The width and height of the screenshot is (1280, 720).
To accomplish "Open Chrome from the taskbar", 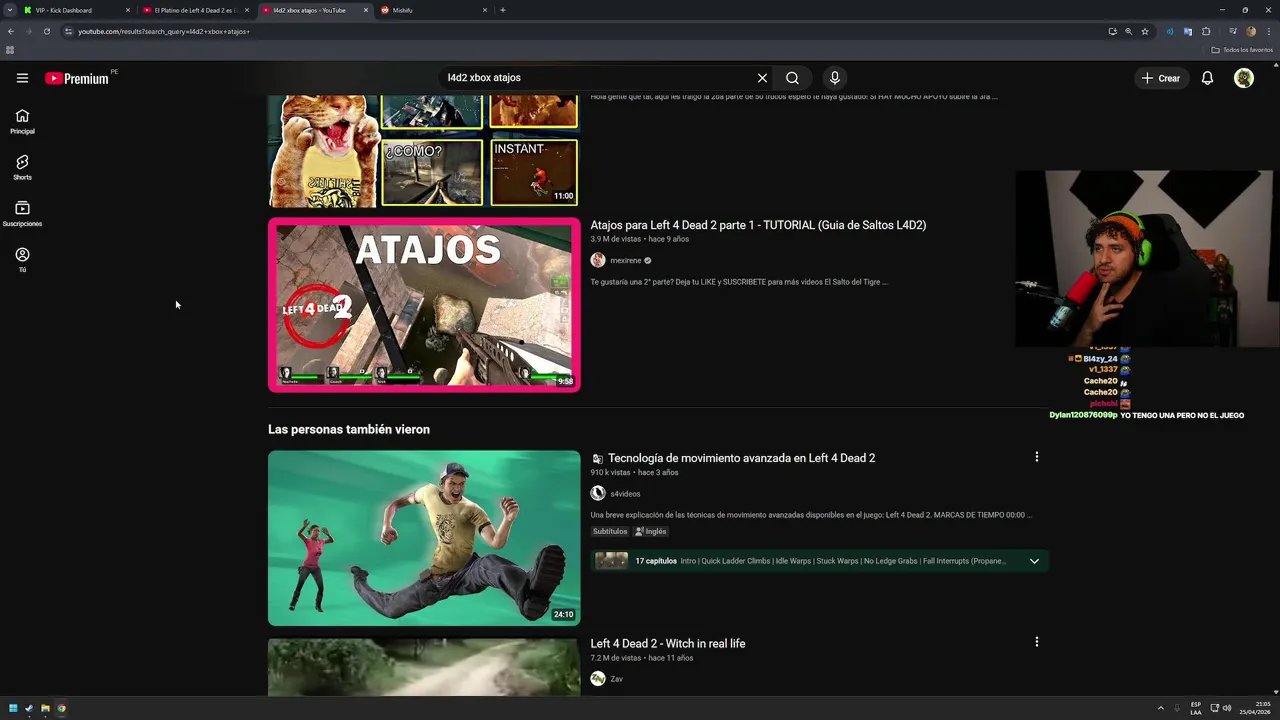I will click(61, 708).
